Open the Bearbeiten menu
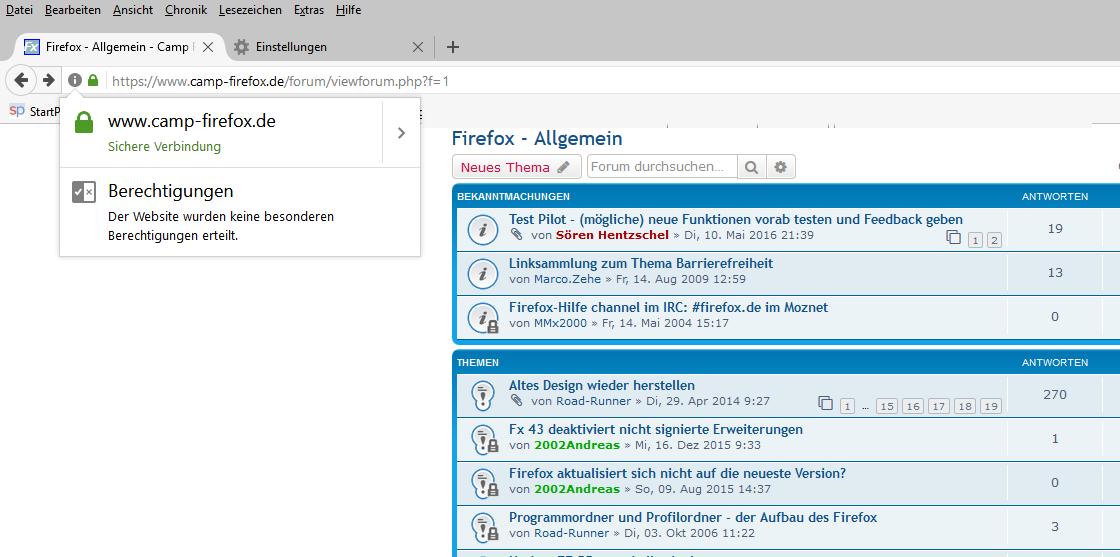Viewport: 1120px width, 557px height. tap(73, 10)
